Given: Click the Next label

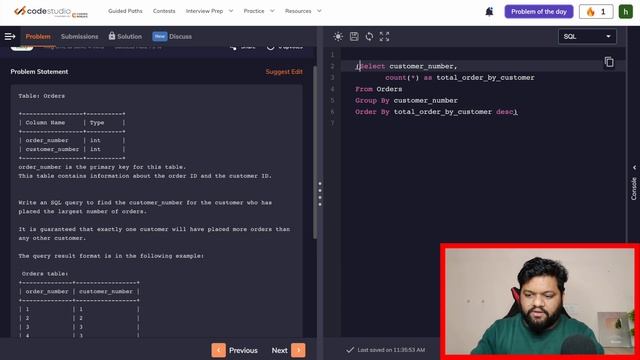Looking at the screenshot, I should click(280, 350).
